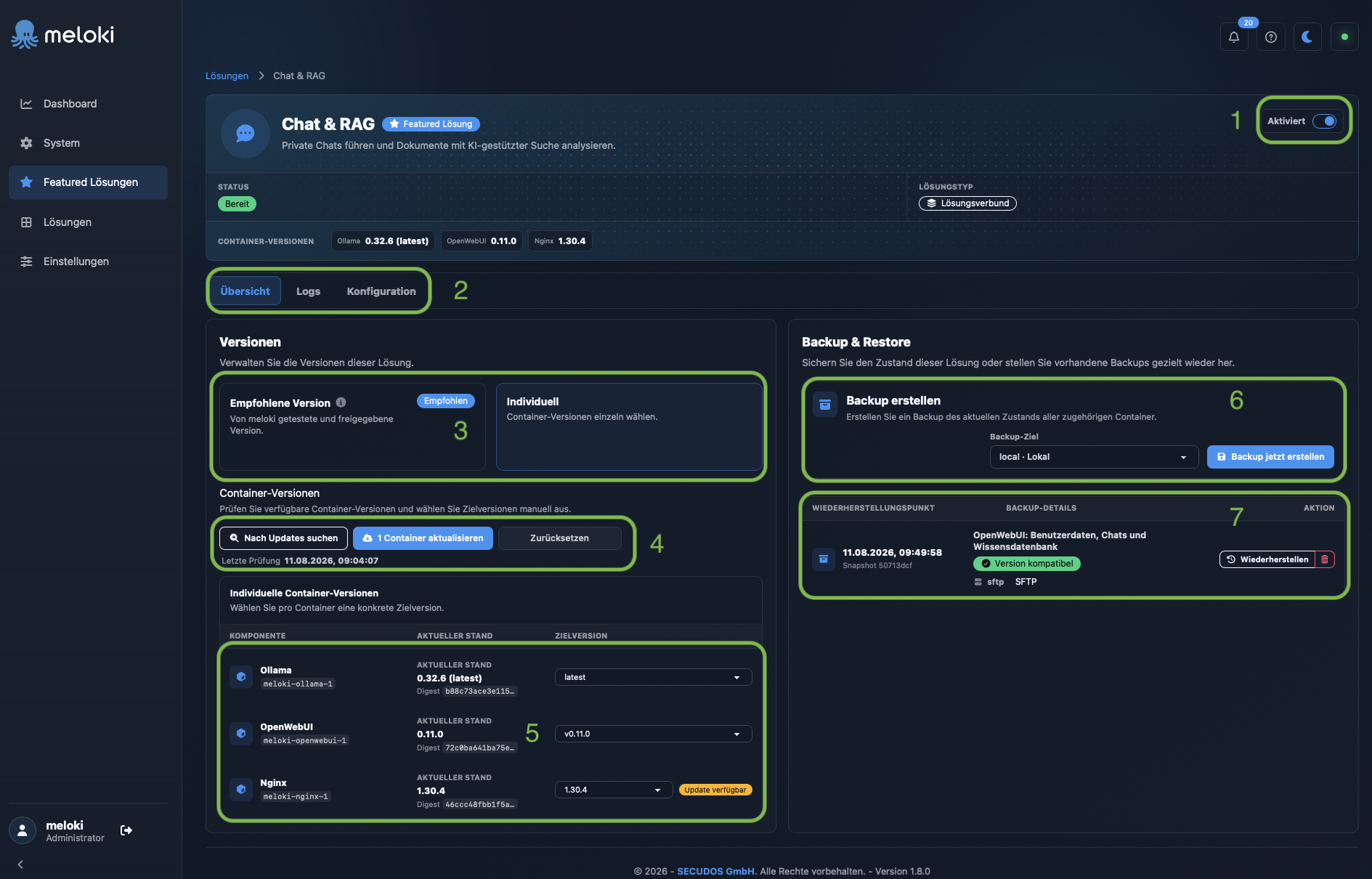Screen dimensions: 1372x879
Task: Click the snapshot 50713dcf archive icon
Action: [824, 559]
